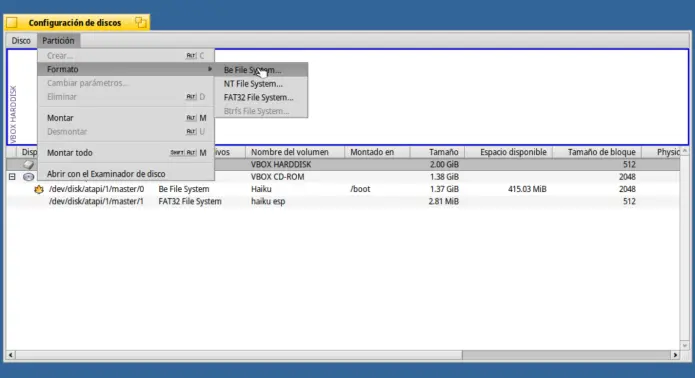Viewport: 695px width, 378px height.
Task: Sort by Espacio disponible column header
Action: [509, 152]
